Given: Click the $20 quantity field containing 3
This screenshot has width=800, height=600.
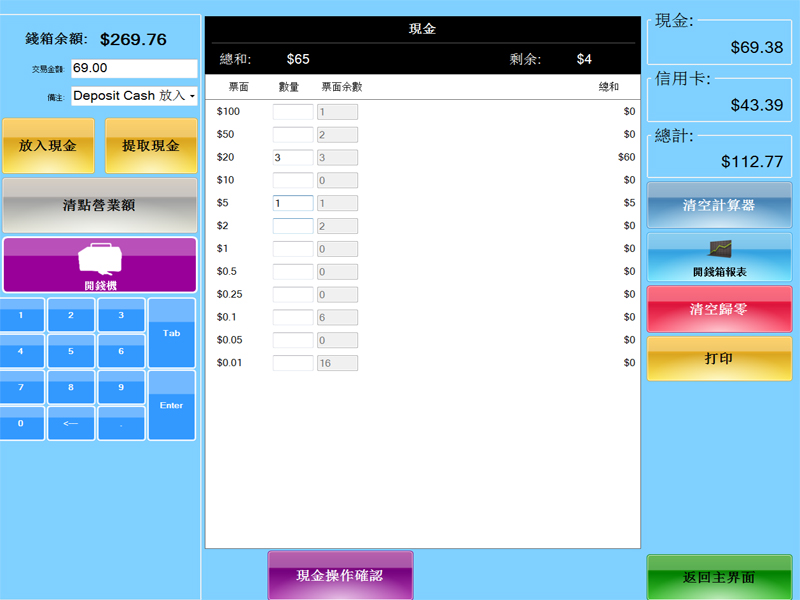Looking at the screenshot, I should coord(293,158).
